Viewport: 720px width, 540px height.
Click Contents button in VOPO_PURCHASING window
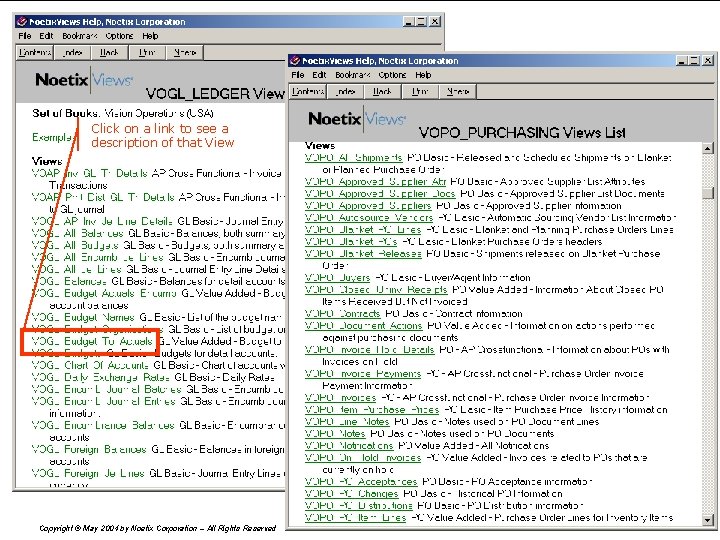point(308,91)
